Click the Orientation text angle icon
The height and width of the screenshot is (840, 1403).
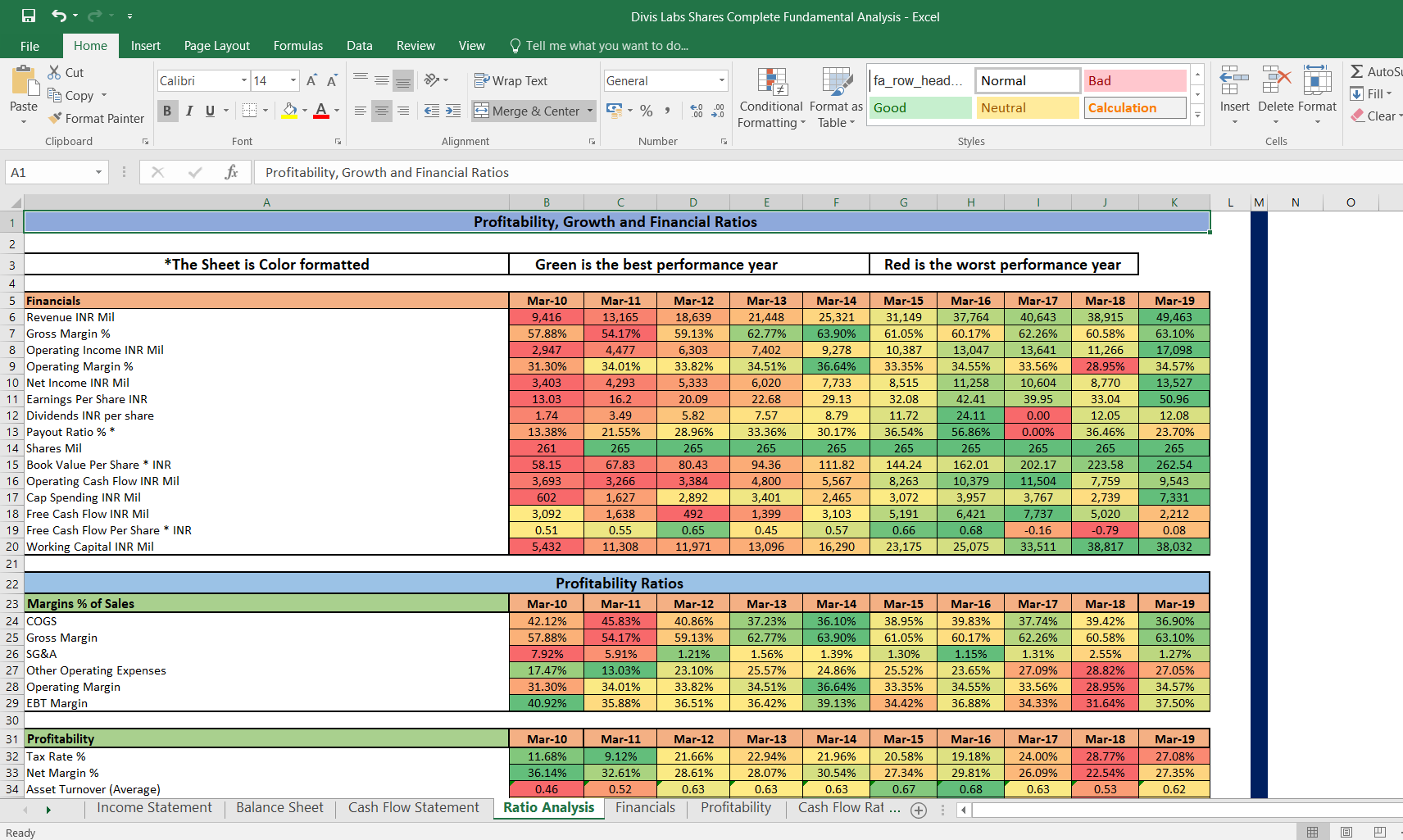point(432,79)
